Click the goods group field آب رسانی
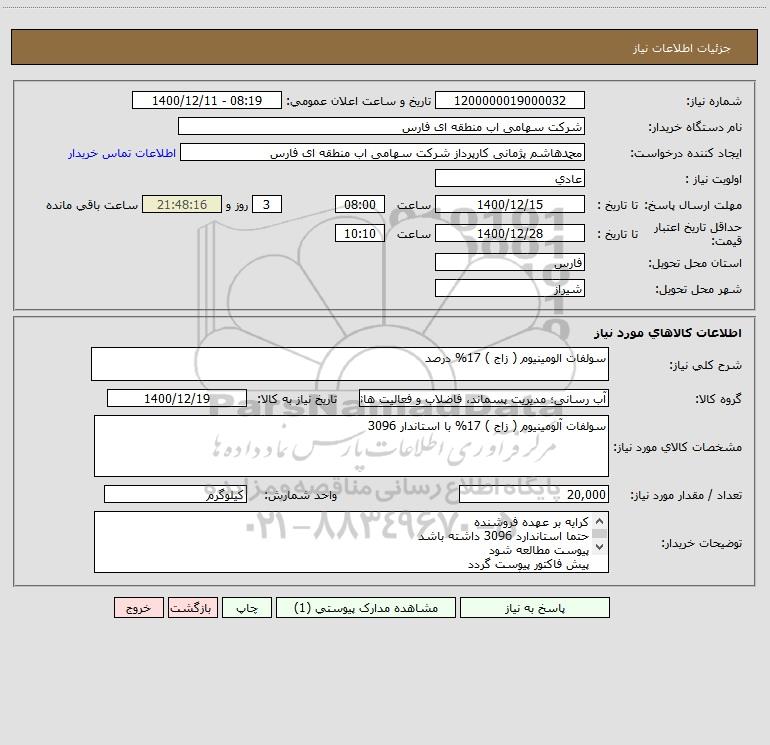 tap(484, 398)
